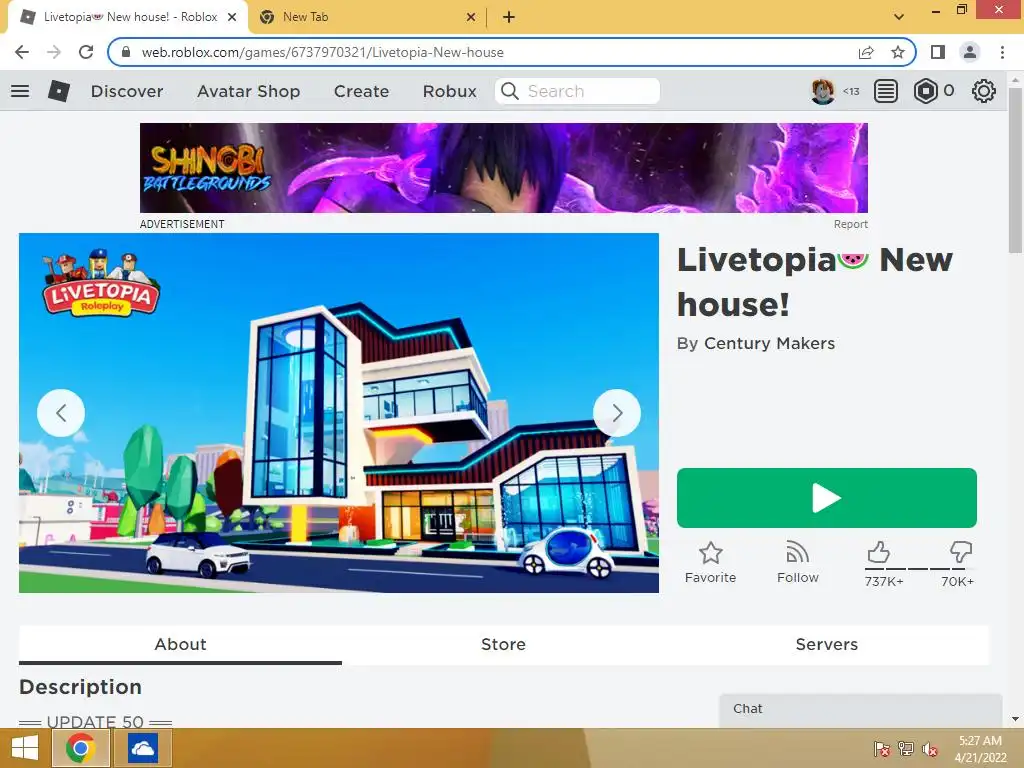This screenshot has width=1024, height=768.
Task: Click the Roblox logo home icon
Action: [59, 91]
